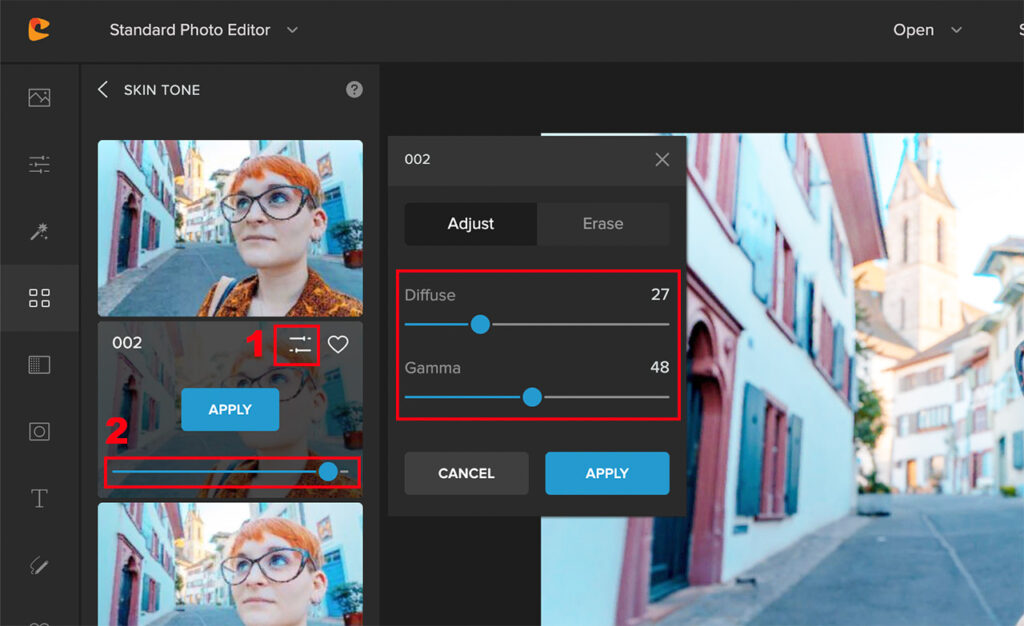1024x626 pixels.
Task: Select the magic wand AI tools icon
Action: point(39,231)
